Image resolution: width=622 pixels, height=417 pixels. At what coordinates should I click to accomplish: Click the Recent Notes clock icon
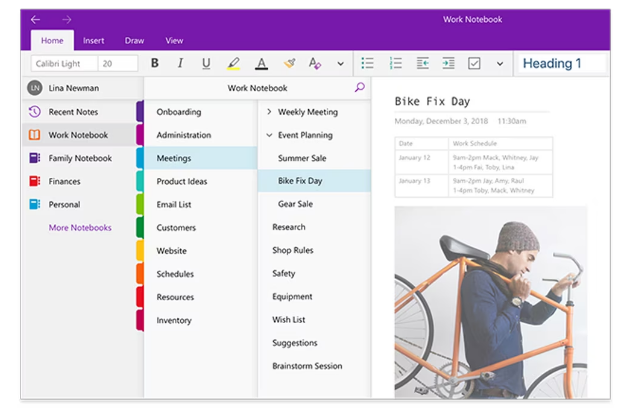pyautogui.click(x=35, y=112)
